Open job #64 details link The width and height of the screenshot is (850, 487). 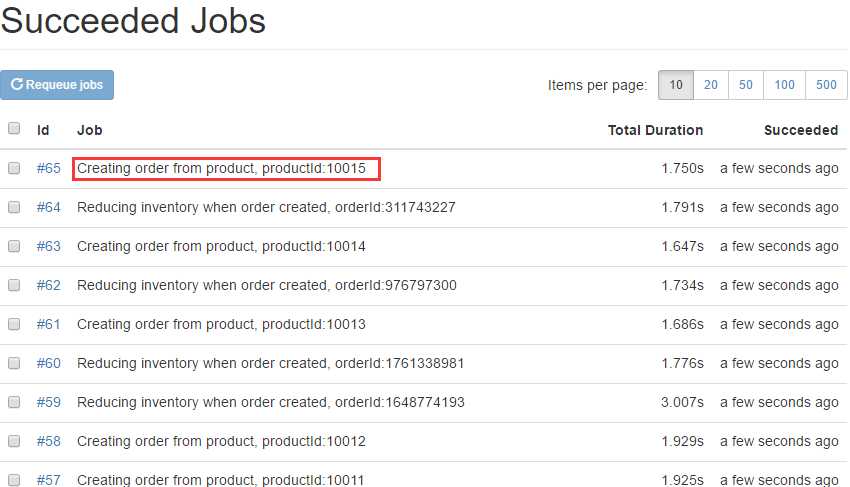click(x=49, y=208)
